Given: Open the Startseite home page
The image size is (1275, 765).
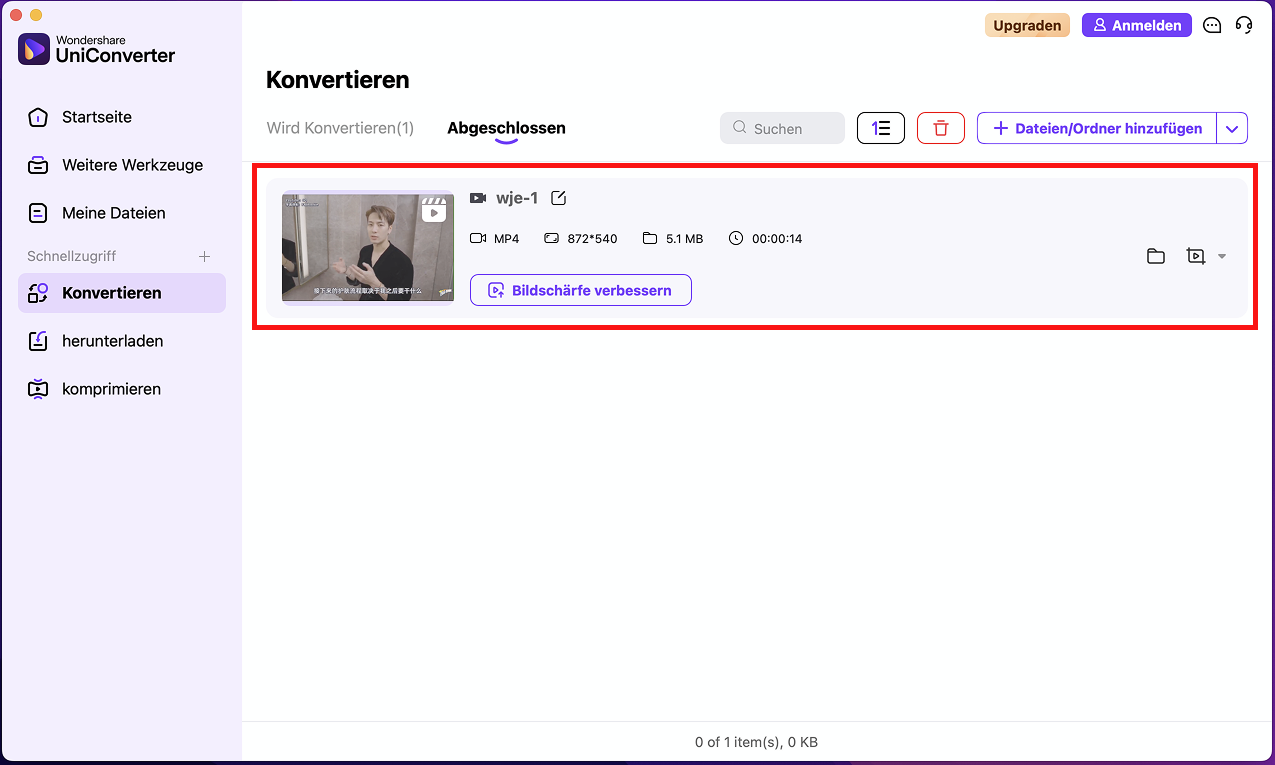Looking at the screenshot, I should click(x=122, y=117).
